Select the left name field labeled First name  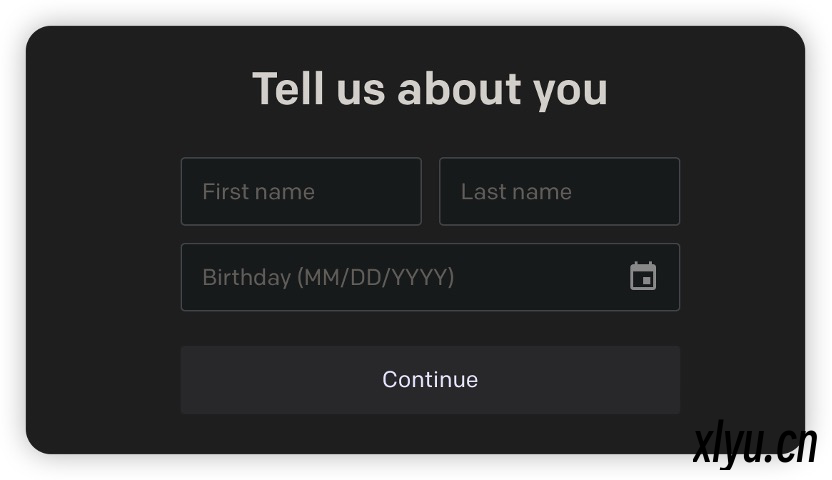(x=301, y=191)
